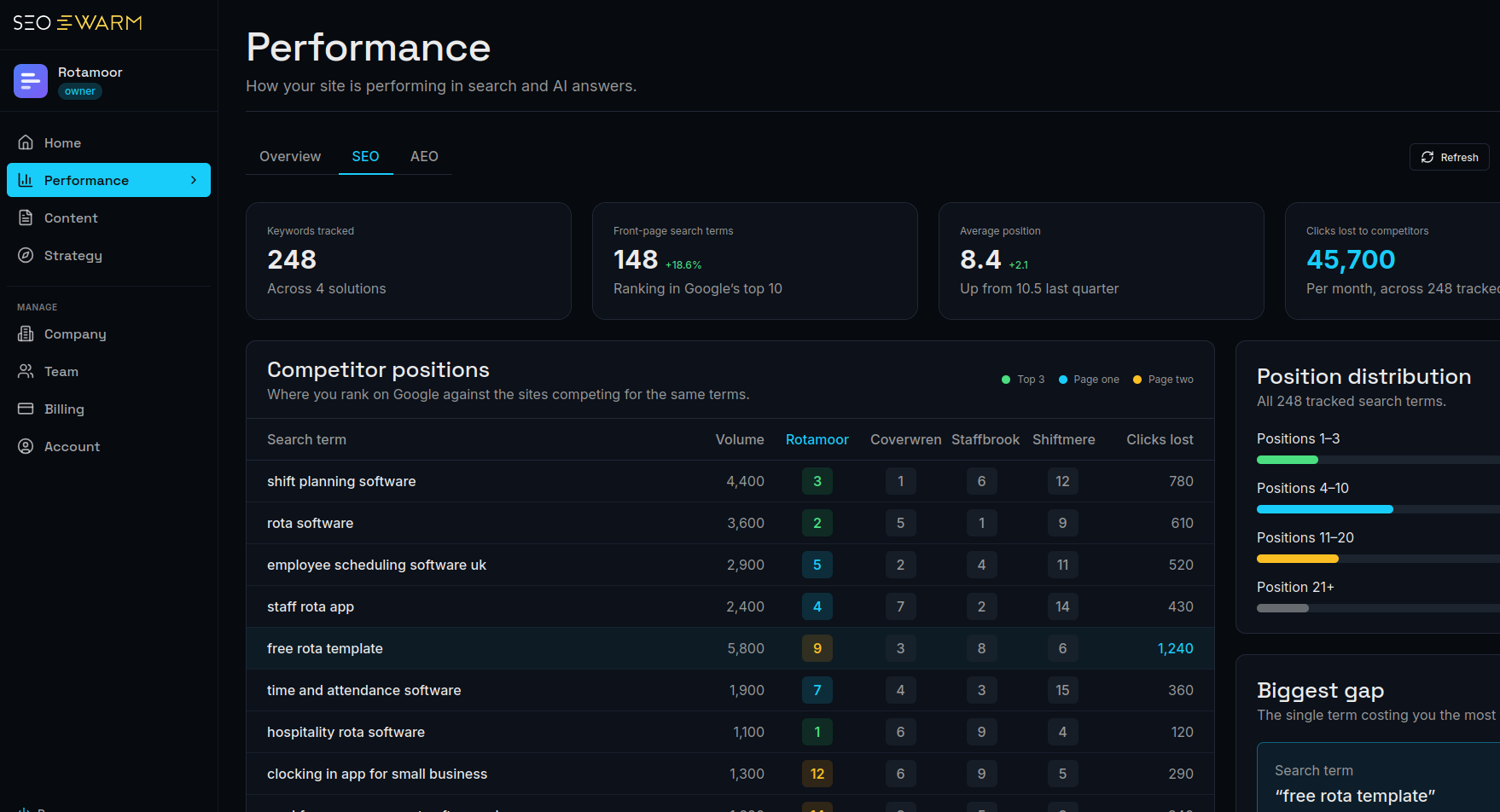This screenshot has height=812, width=1500.
Task: Select "time and attendance software" term
Action: pyautogui.click(x=363, y=690)
